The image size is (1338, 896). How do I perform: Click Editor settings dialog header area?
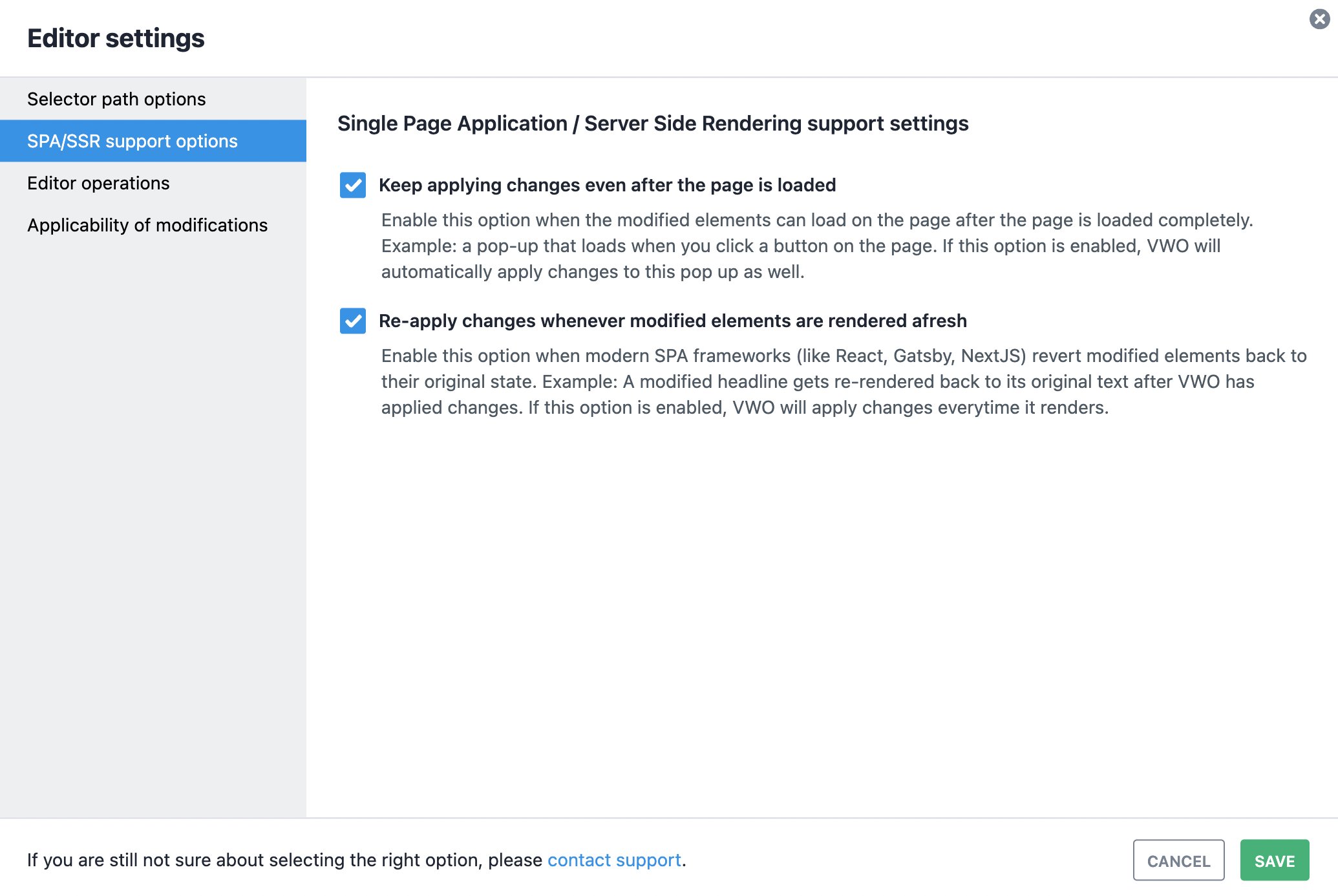[x=115, y=38]
